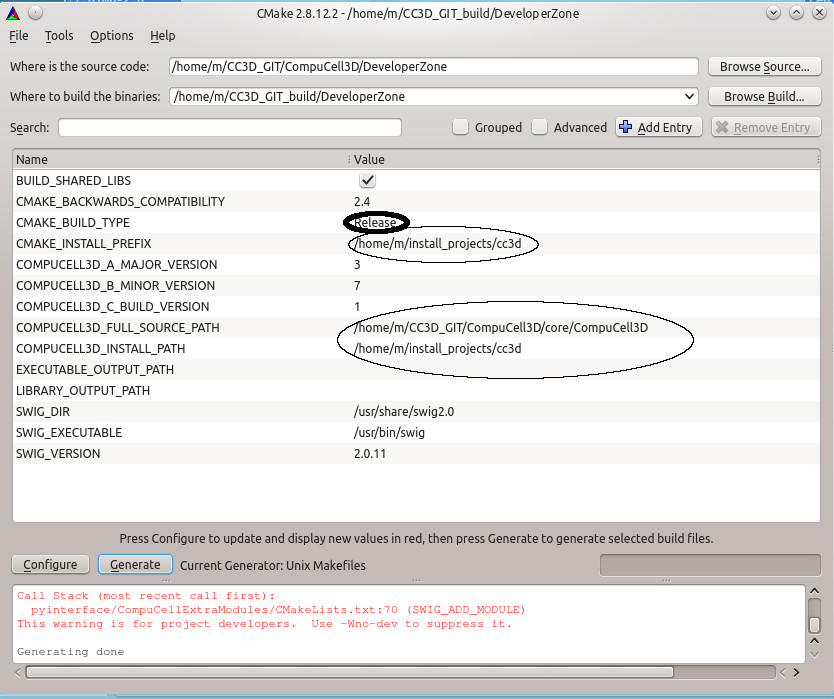Close the CMake window
Viewport: 834px width, 699px height.
point(819,13)
